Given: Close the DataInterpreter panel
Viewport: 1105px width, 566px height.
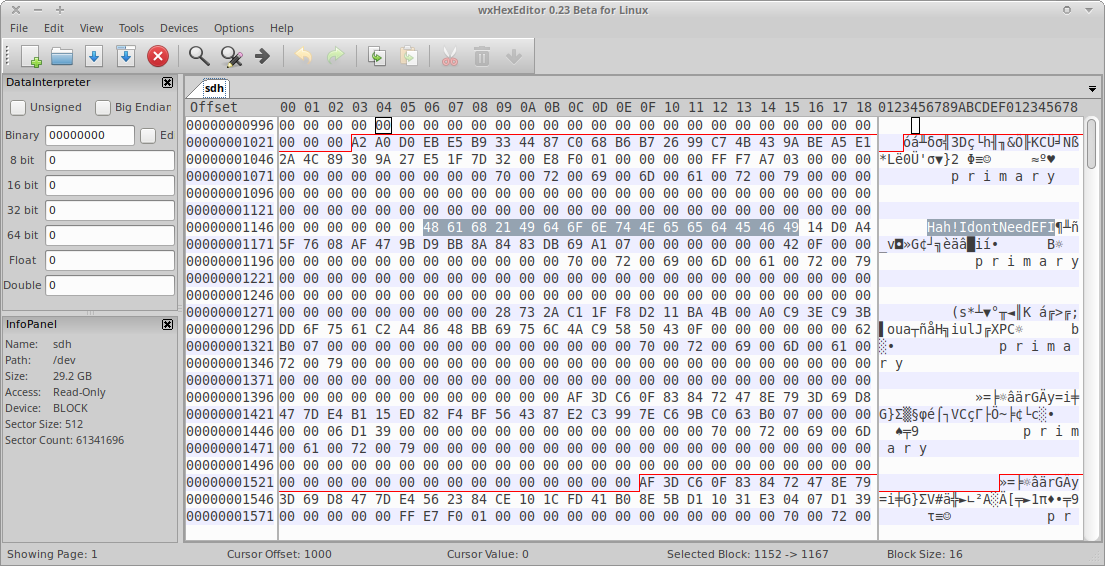Looking at the screenshot, I should coord(167,82).
